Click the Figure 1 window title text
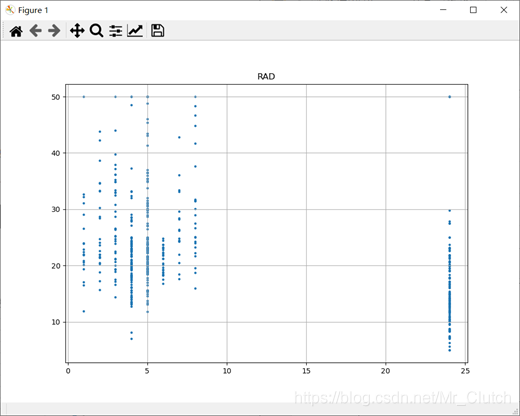Image resolution: width=520 pixels, height=416 pixels. [x=33, y=10]
